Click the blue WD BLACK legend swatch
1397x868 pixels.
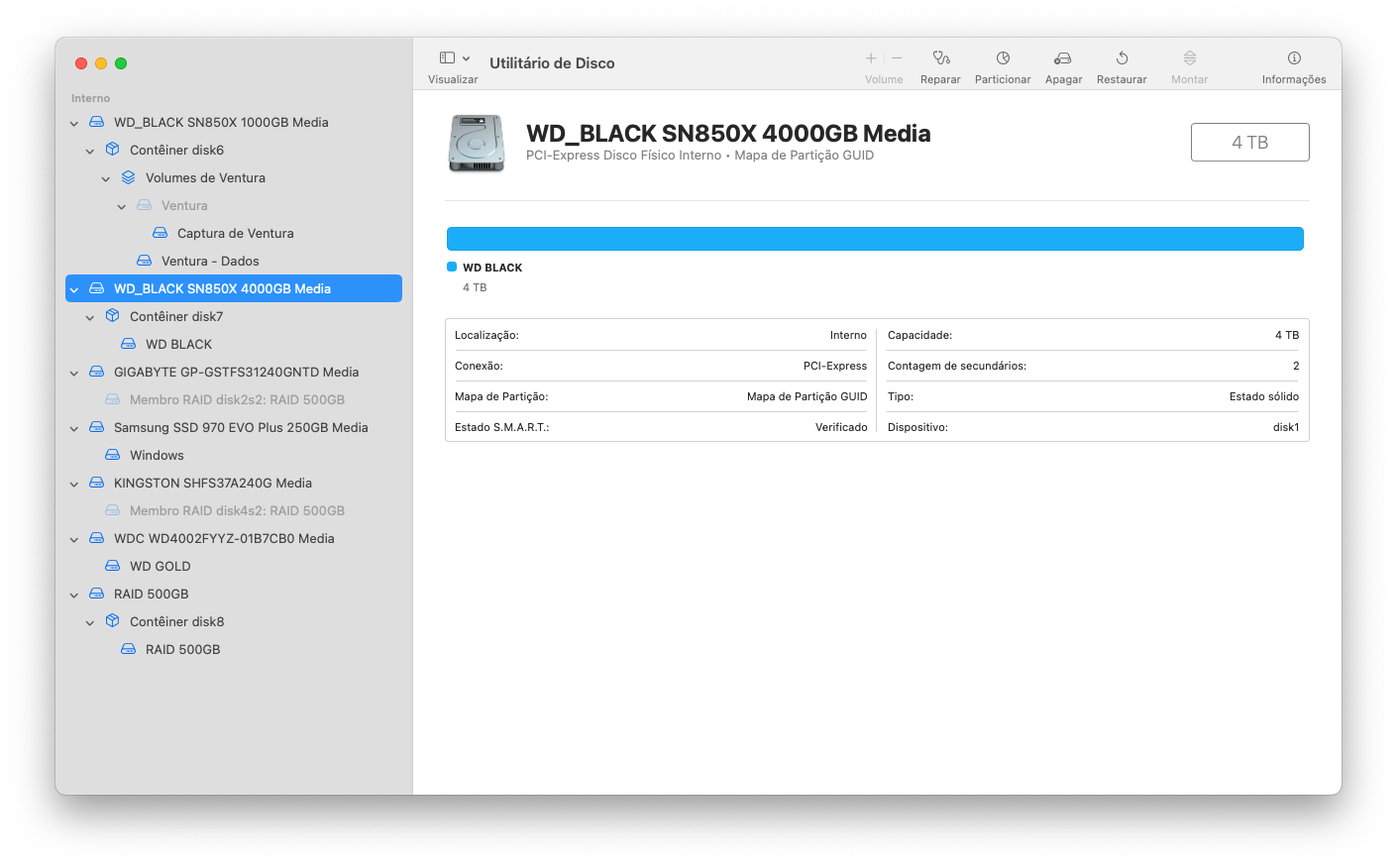coord(452,267)
